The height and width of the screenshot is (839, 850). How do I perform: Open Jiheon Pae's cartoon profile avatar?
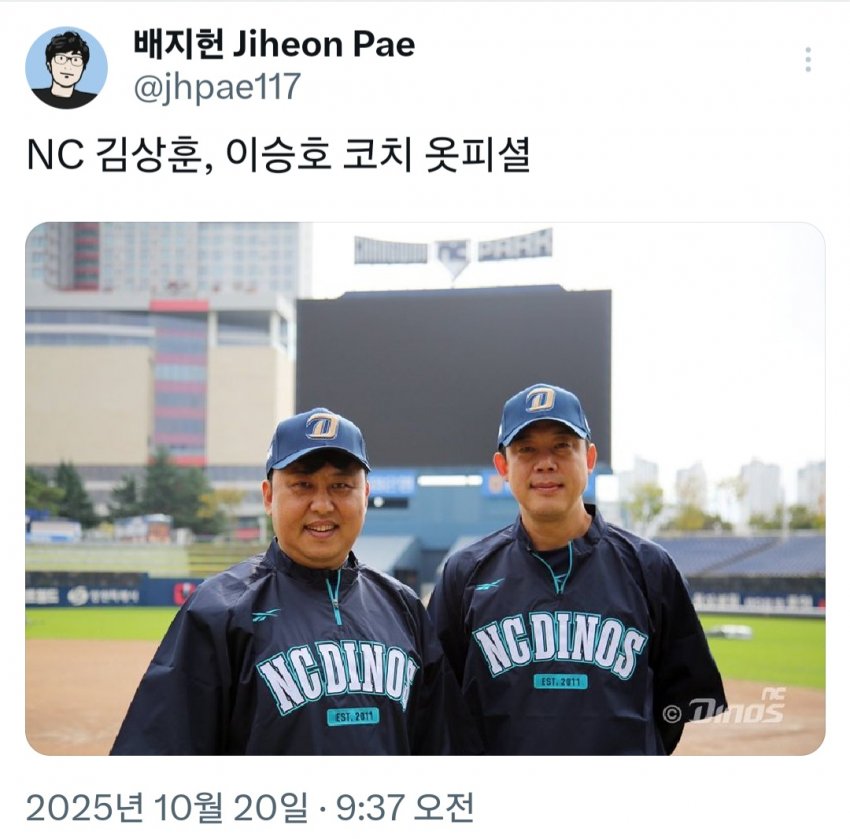point(66,67)
